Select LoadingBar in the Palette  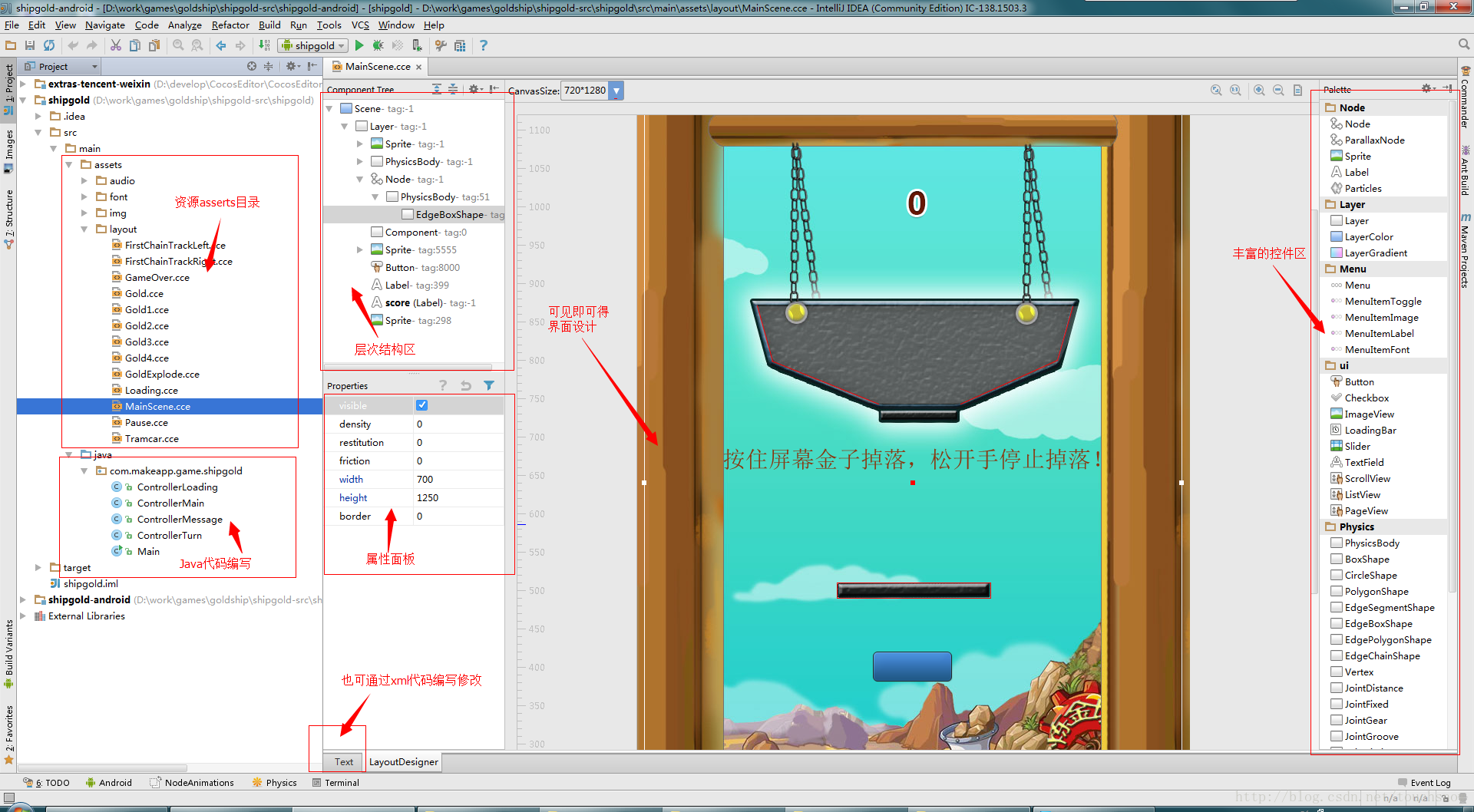point(1370,430)
